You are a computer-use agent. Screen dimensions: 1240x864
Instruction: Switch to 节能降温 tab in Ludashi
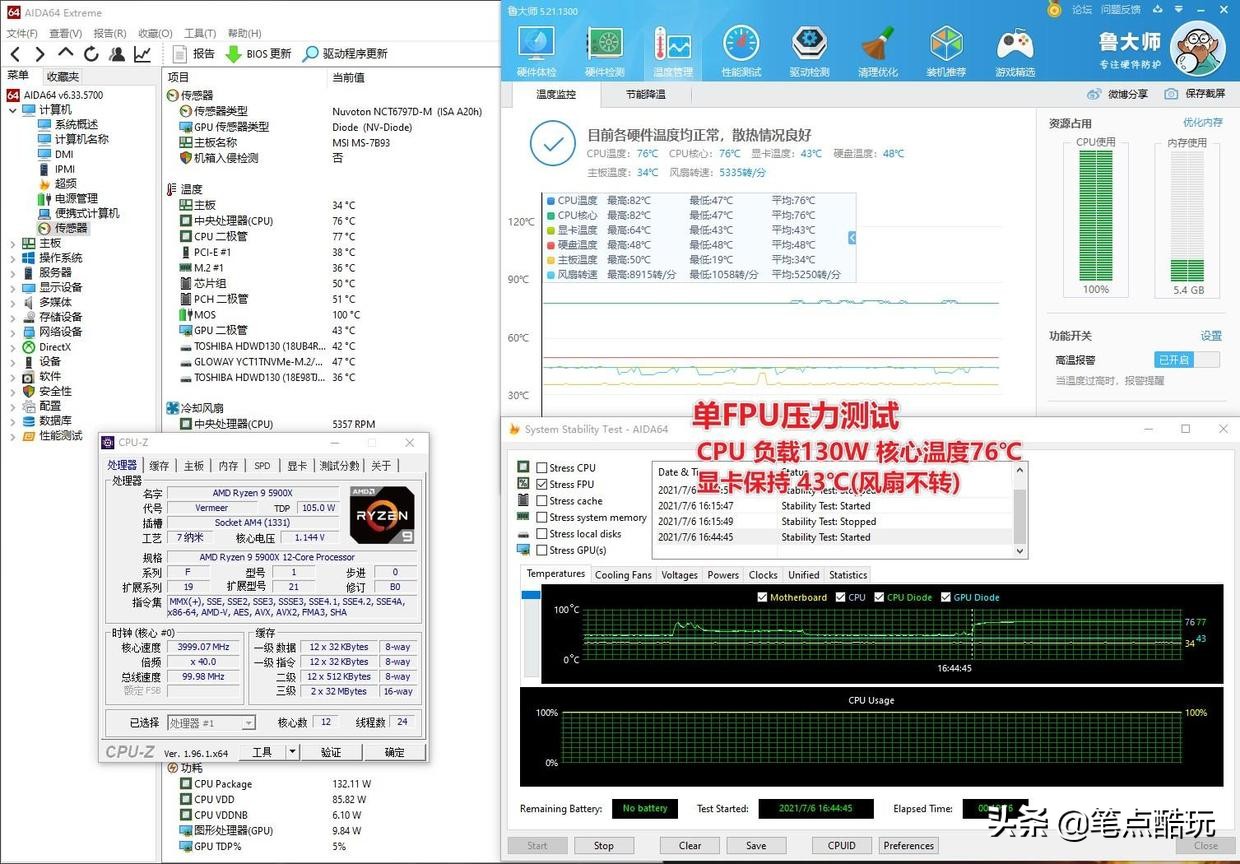(x=645, y=94)
